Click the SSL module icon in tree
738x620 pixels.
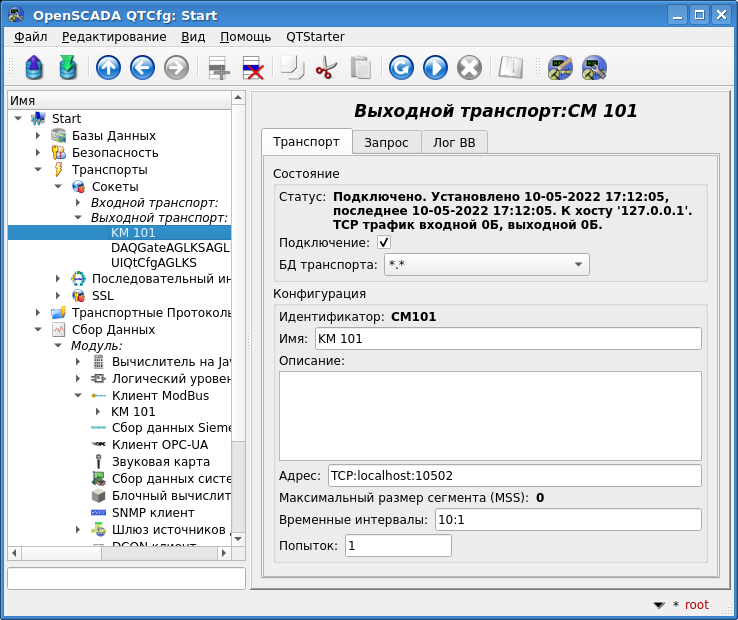coord(79,296)
